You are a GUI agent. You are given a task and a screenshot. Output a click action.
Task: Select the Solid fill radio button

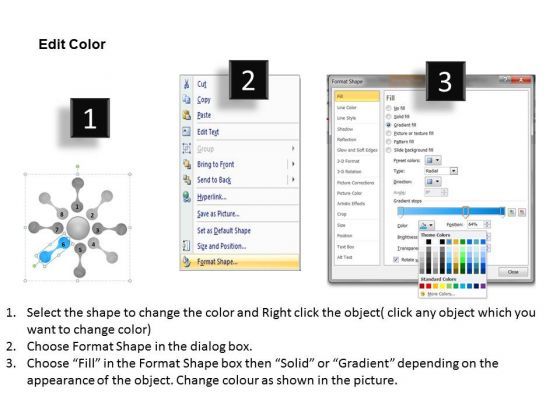(389, 116)
